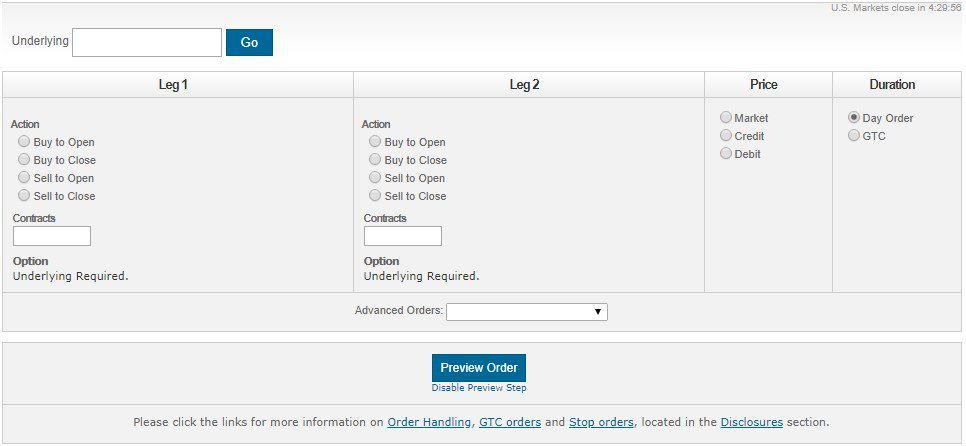Click the Go button

(x=250, y=43)
